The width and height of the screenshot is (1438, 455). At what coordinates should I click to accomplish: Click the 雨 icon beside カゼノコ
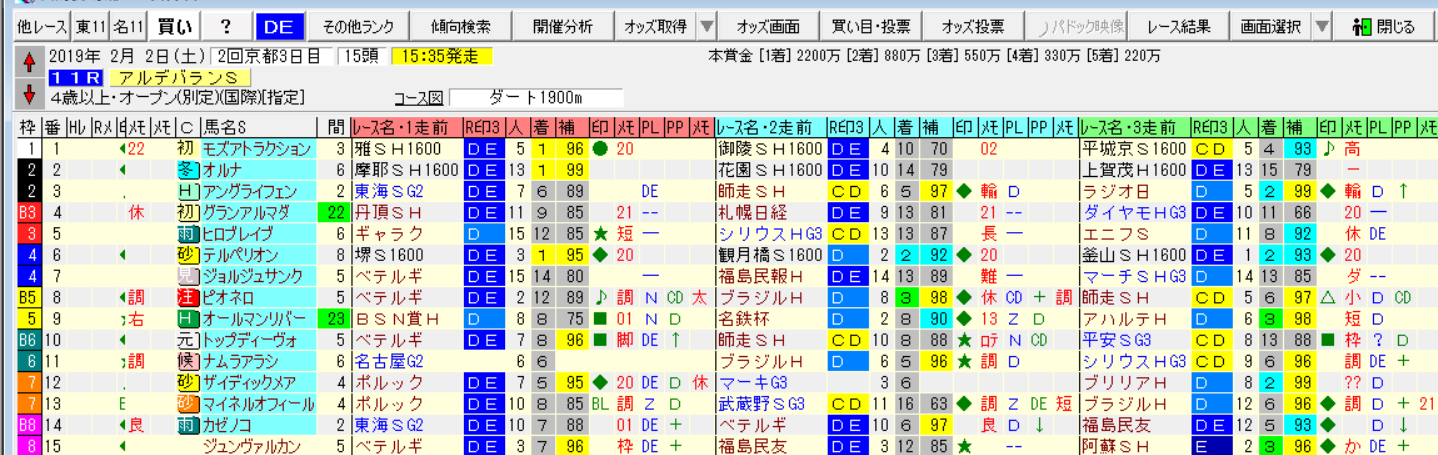(x=188, y=425)
